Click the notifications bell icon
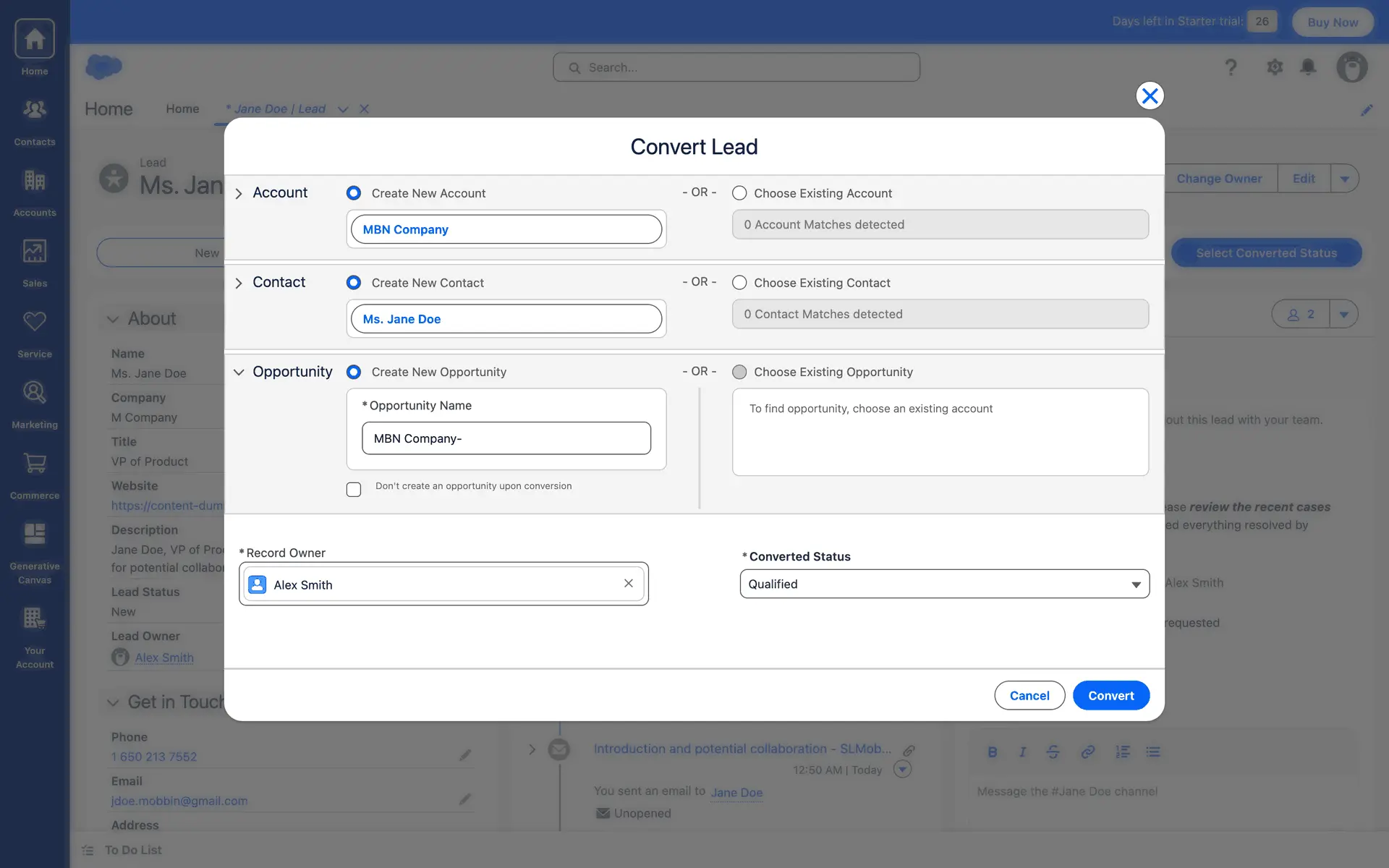 1307,67
